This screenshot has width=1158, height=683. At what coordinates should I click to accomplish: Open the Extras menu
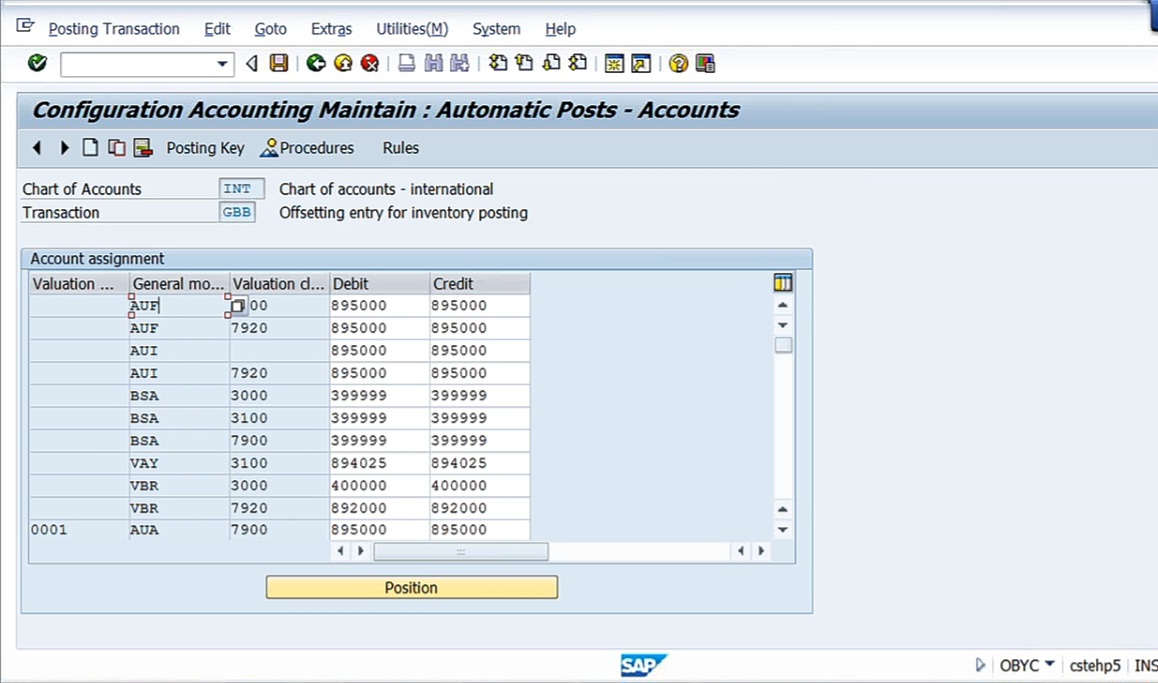click(331, 29)
